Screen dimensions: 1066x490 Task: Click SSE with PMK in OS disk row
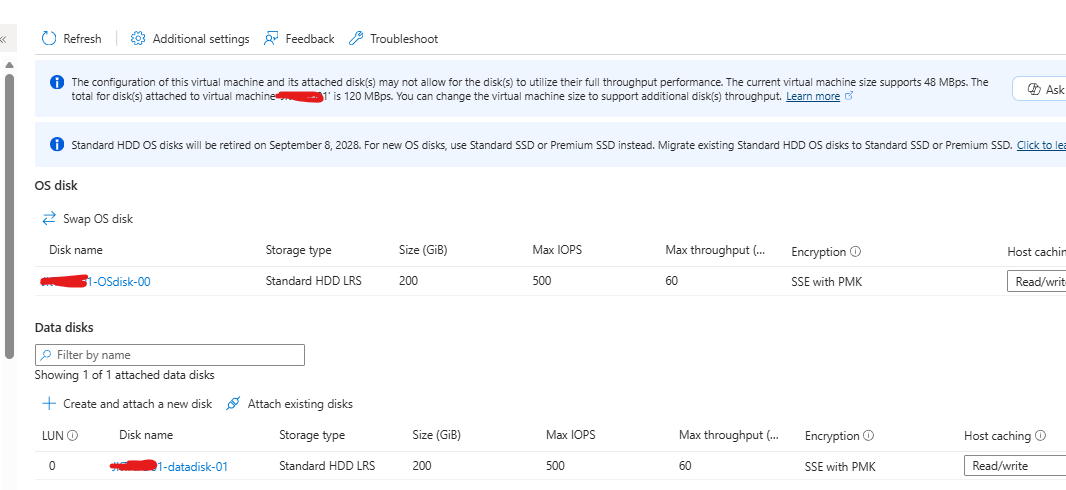click(x=827, y=281)
